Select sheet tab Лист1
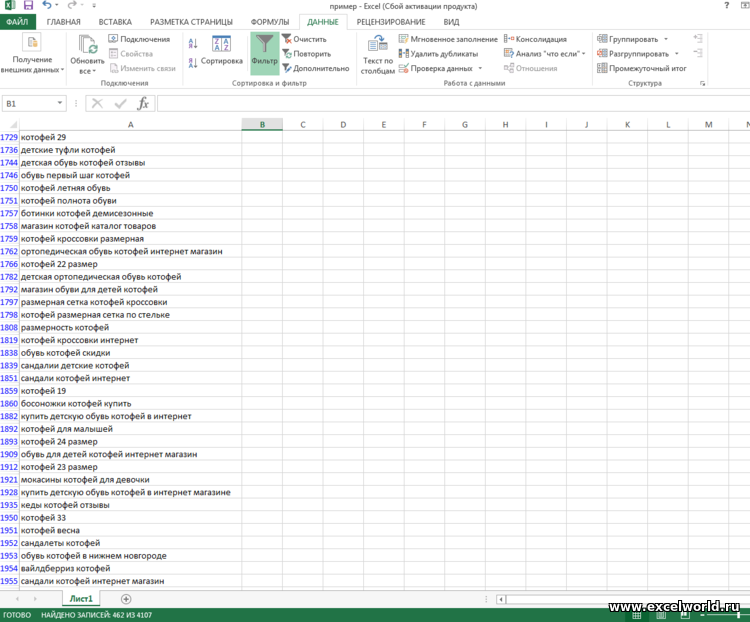Screen dimensions: 750x622 click(x=81, y=599)
